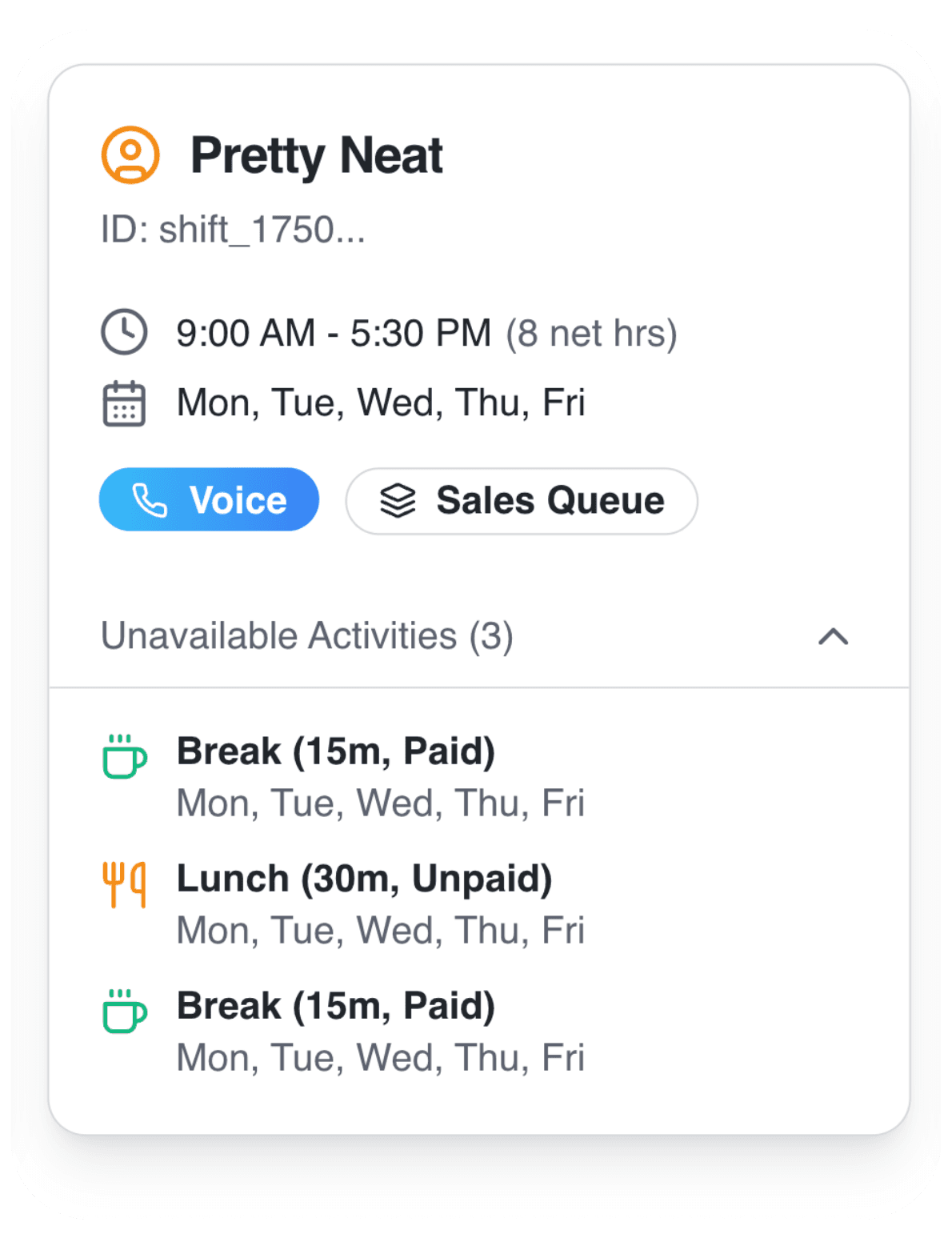Toggle the Sales Queue assignment

[x=521, y=501]
